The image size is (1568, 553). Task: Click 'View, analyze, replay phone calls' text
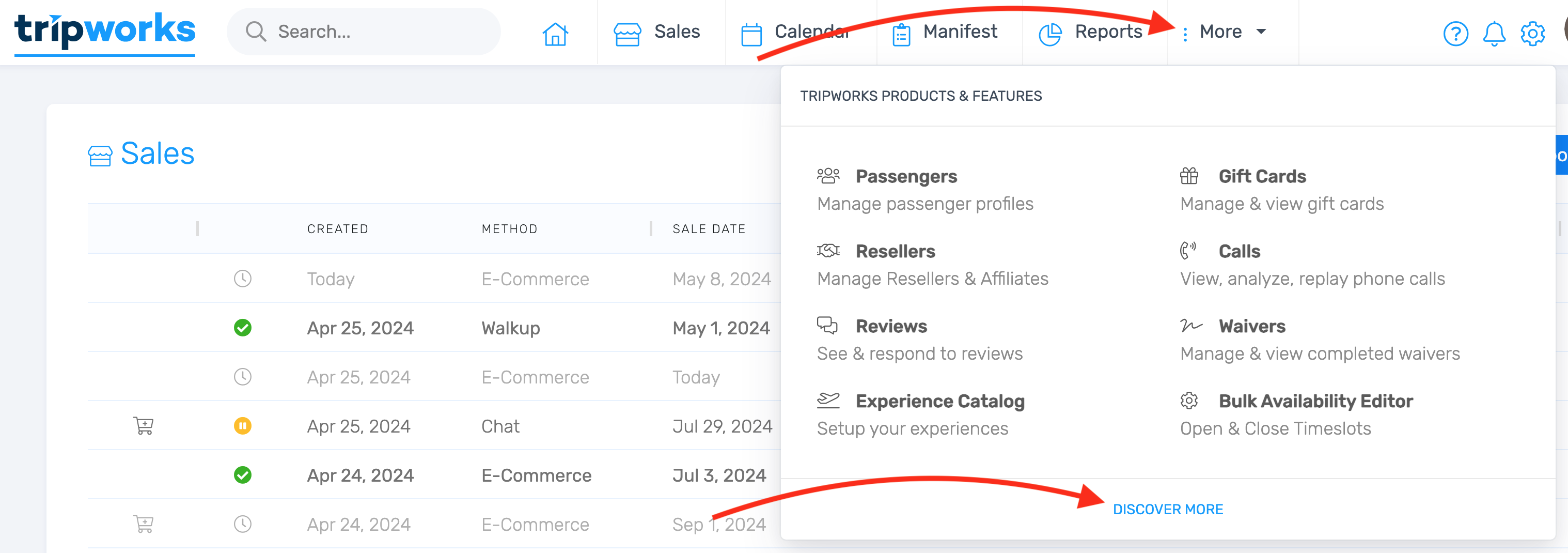[x=1312, y=279]
